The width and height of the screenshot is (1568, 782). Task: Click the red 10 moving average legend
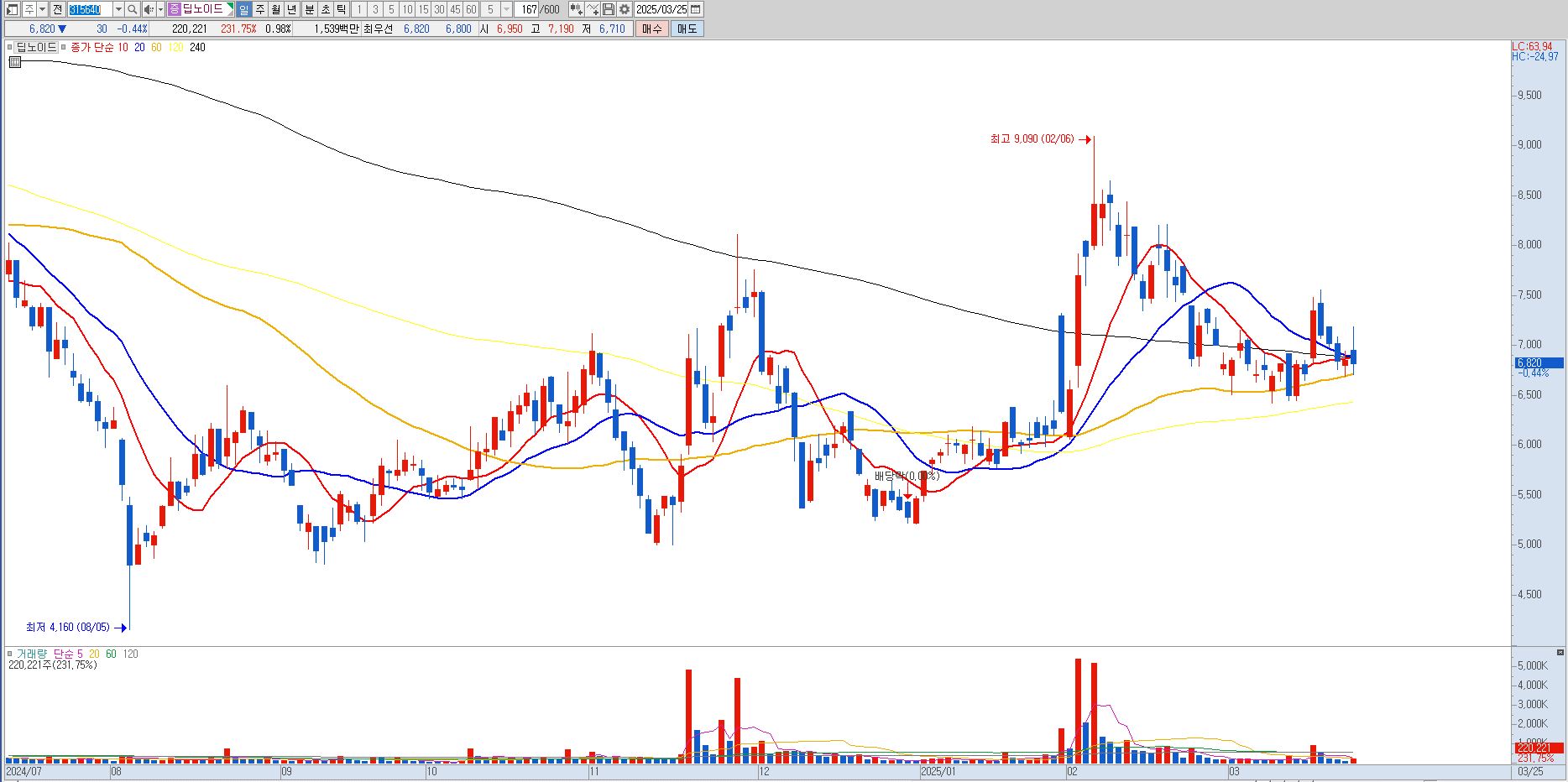[x=123, y=48]
